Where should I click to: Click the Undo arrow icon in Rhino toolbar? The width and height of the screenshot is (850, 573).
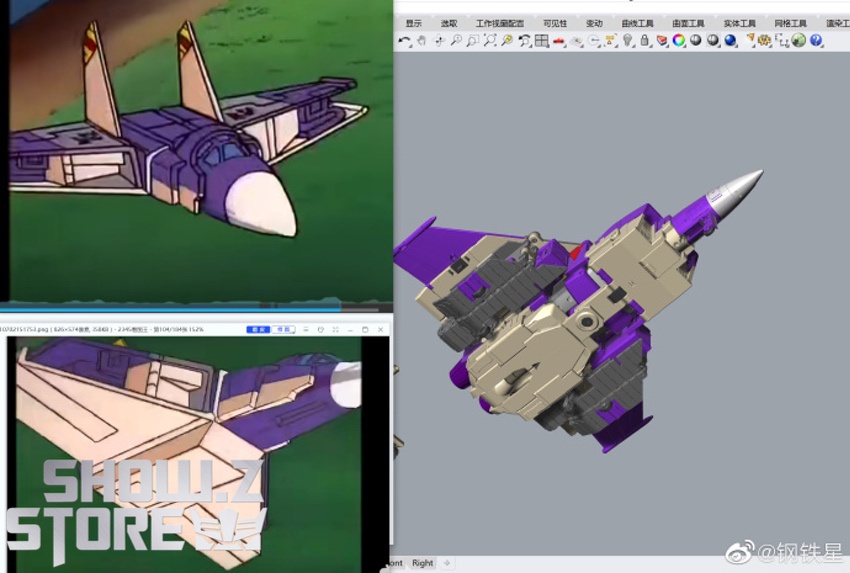(404, 40)
